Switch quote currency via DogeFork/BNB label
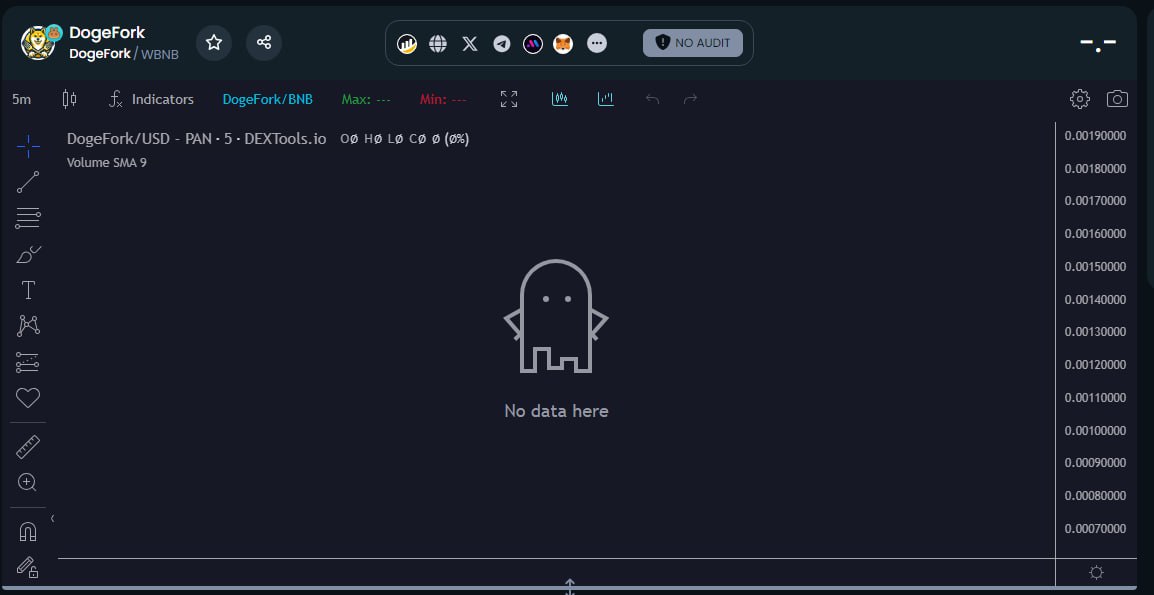Image resolution: width=1154 pixels, height=595 pixels. point(267,99)
